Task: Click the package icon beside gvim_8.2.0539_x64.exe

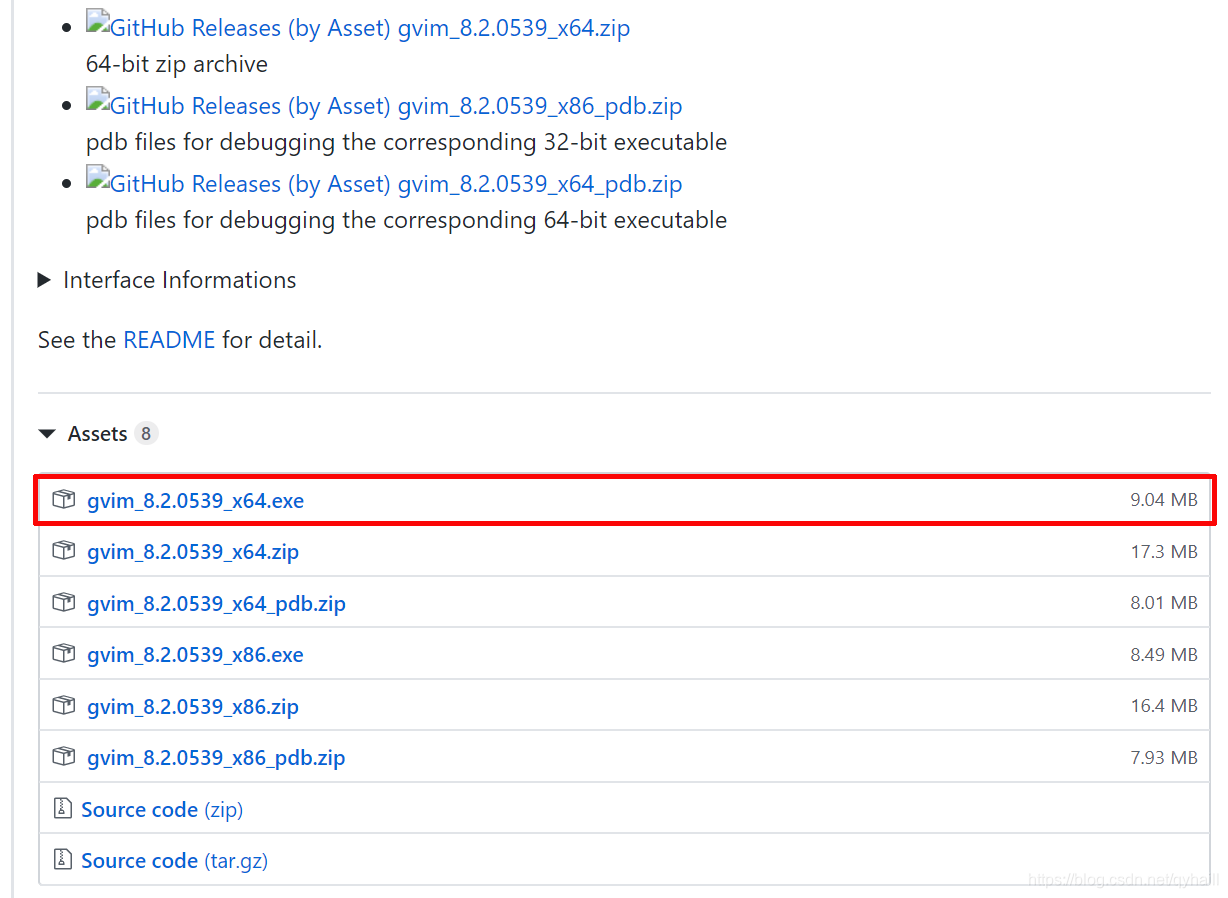Action: coord(64,499)
